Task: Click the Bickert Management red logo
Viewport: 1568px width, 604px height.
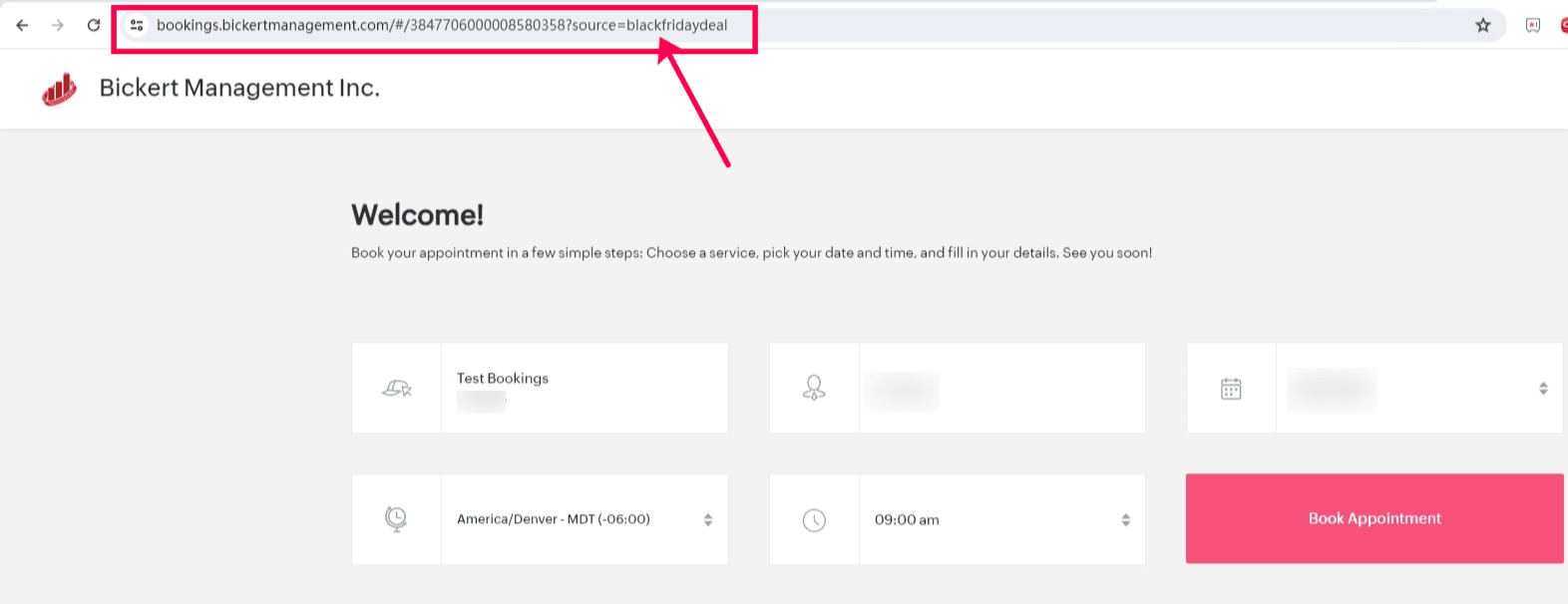Action: (59, 89)
